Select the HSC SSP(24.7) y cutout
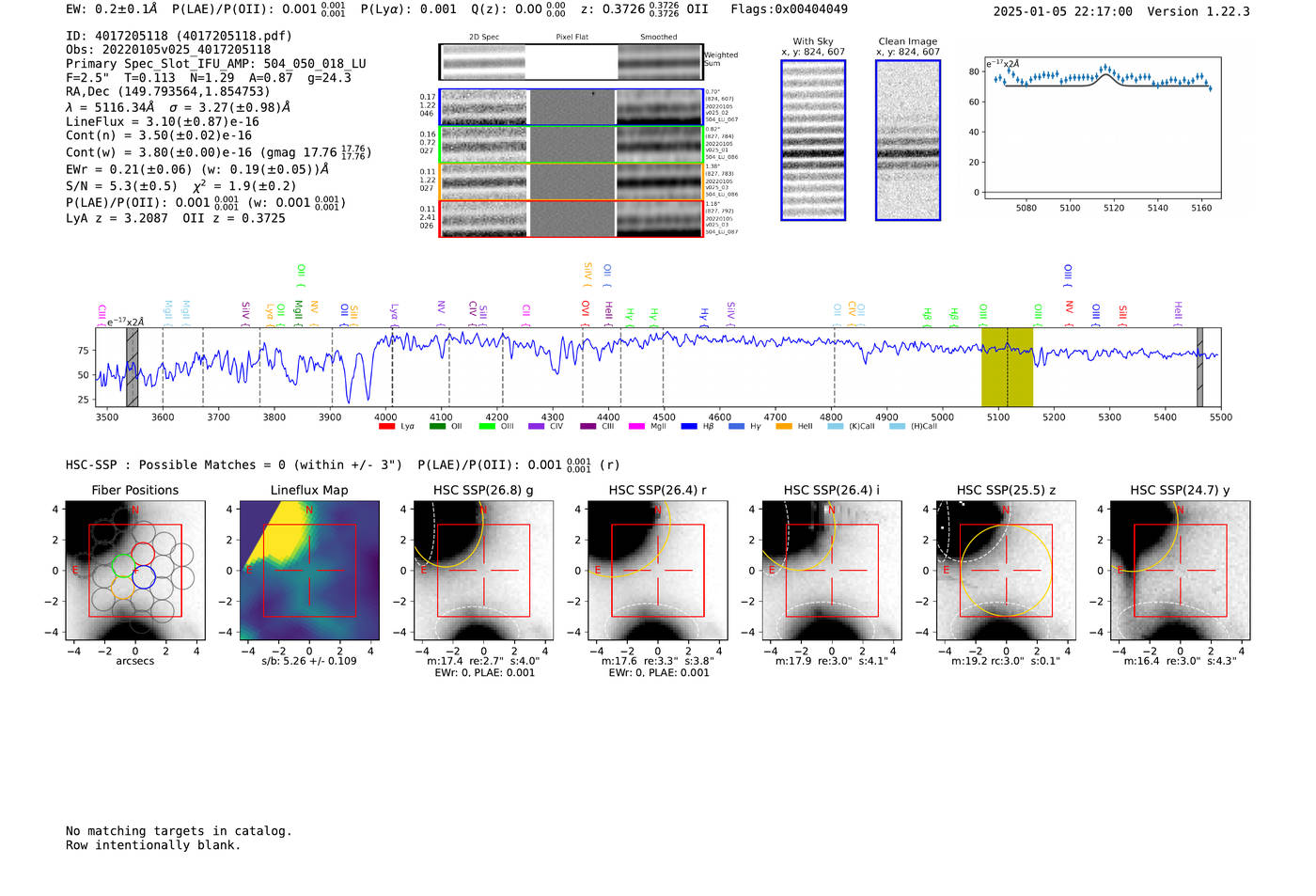The height and width of the screenshot is (896, 1316). 1180,571
